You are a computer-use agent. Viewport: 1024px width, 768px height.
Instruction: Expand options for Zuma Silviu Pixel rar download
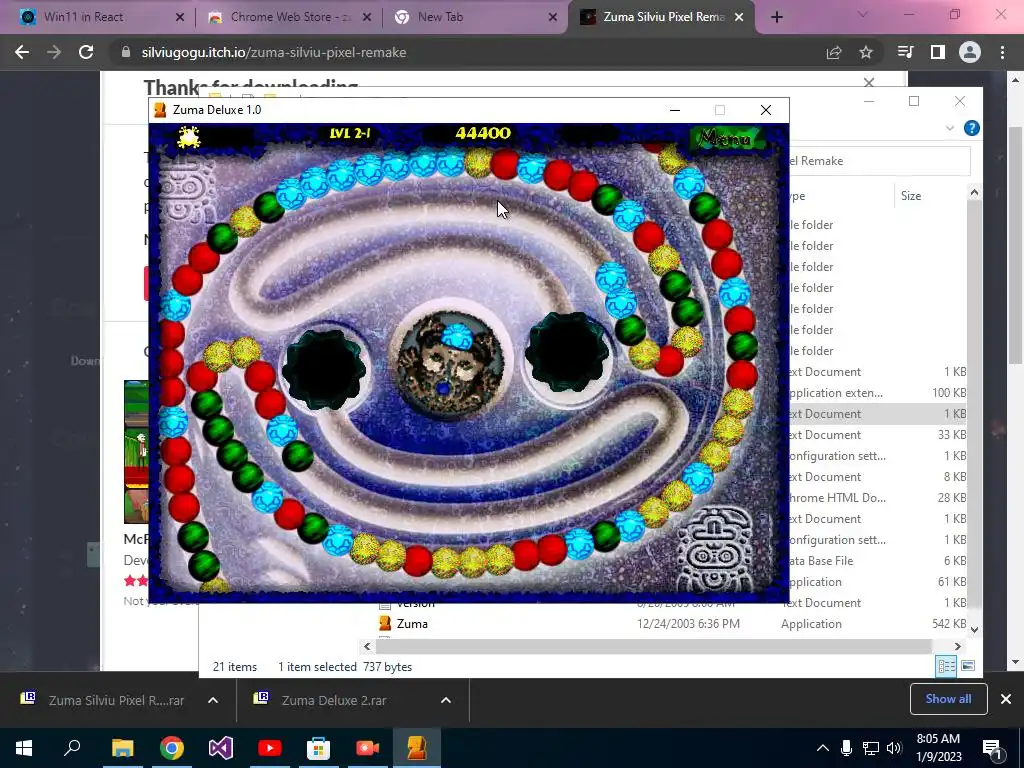pyautogui.click(x=213, y=700)
